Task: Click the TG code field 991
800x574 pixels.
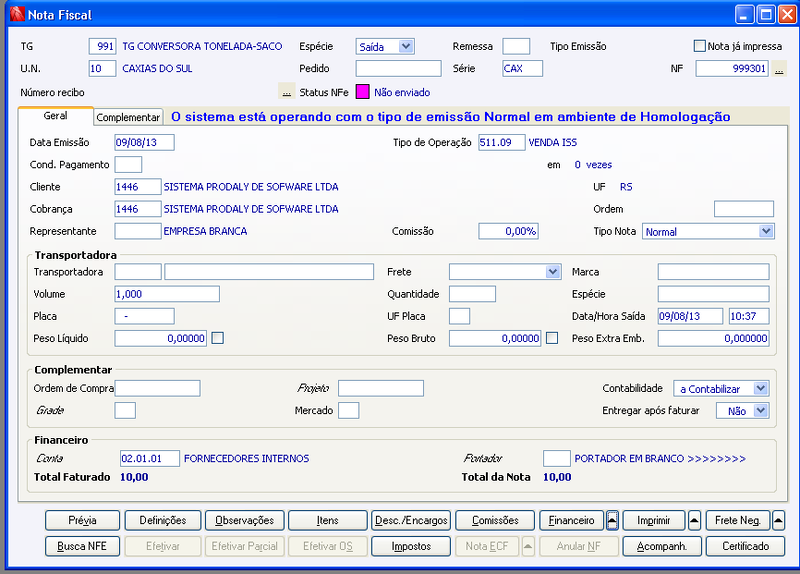Action: coord(103,46)
